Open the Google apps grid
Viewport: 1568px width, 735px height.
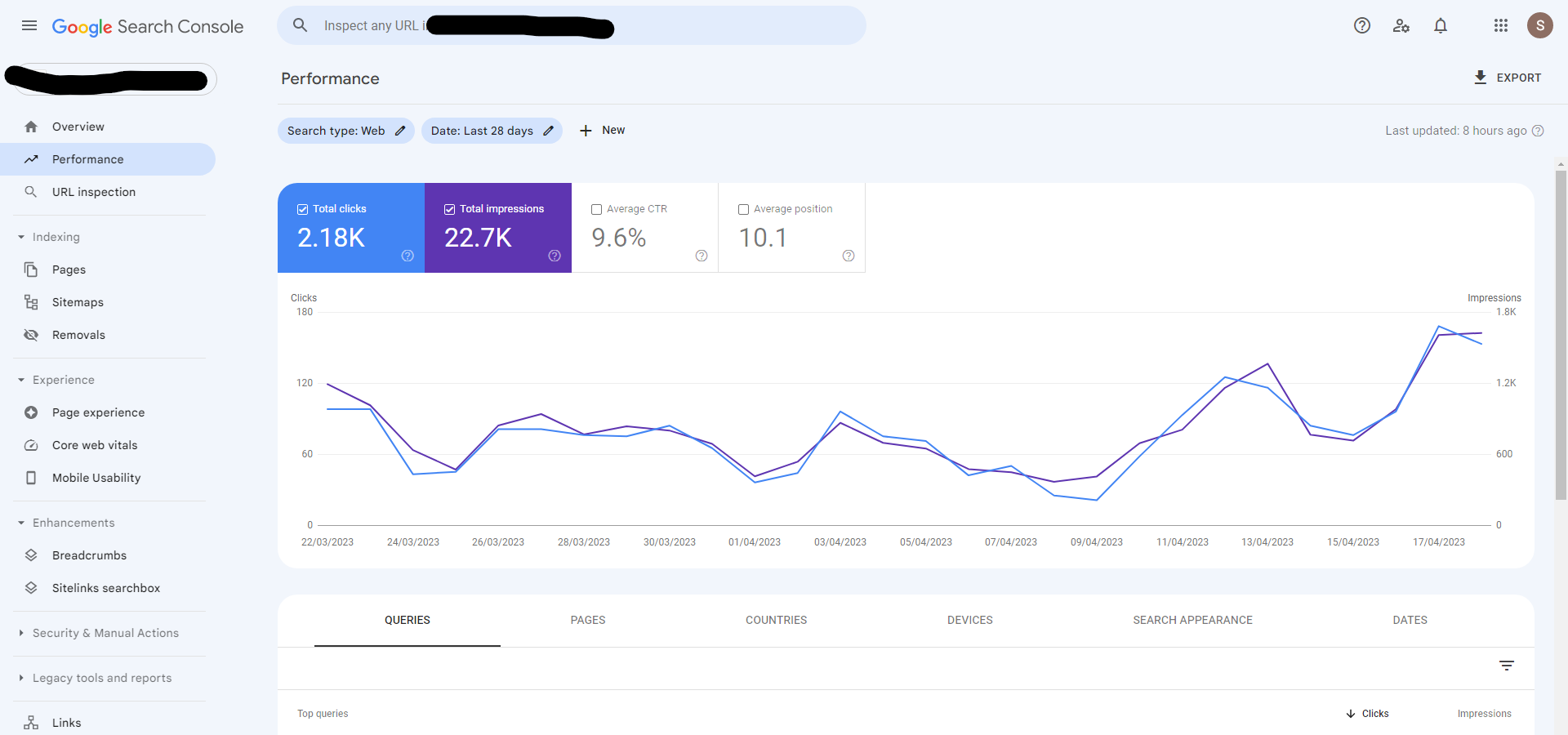[x=1501, y=25]
